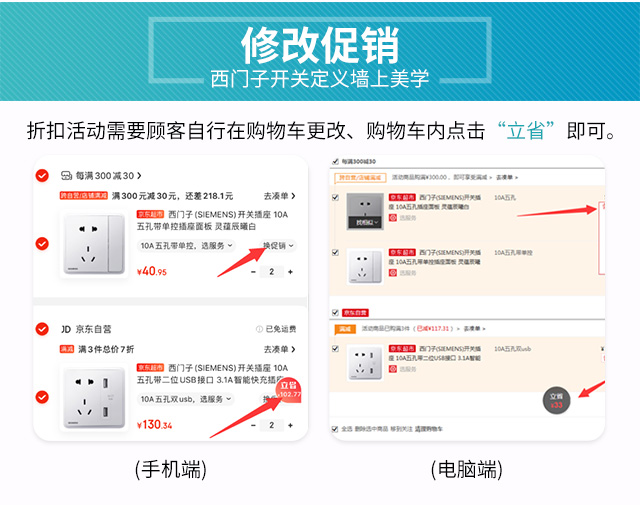This screenshot has height=505, width=640.
Task: Click the dark 立省 ¥33 circle badge
Action: pos(556,400)
